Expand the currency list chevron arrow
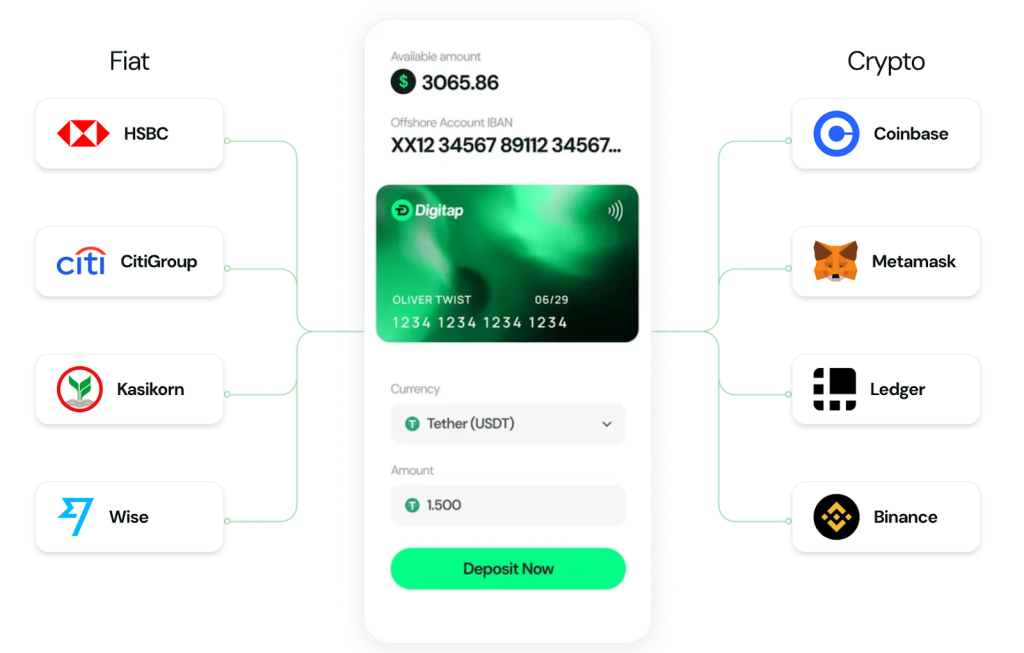Screen dimensions: 1024x653 tap(607, 424)
